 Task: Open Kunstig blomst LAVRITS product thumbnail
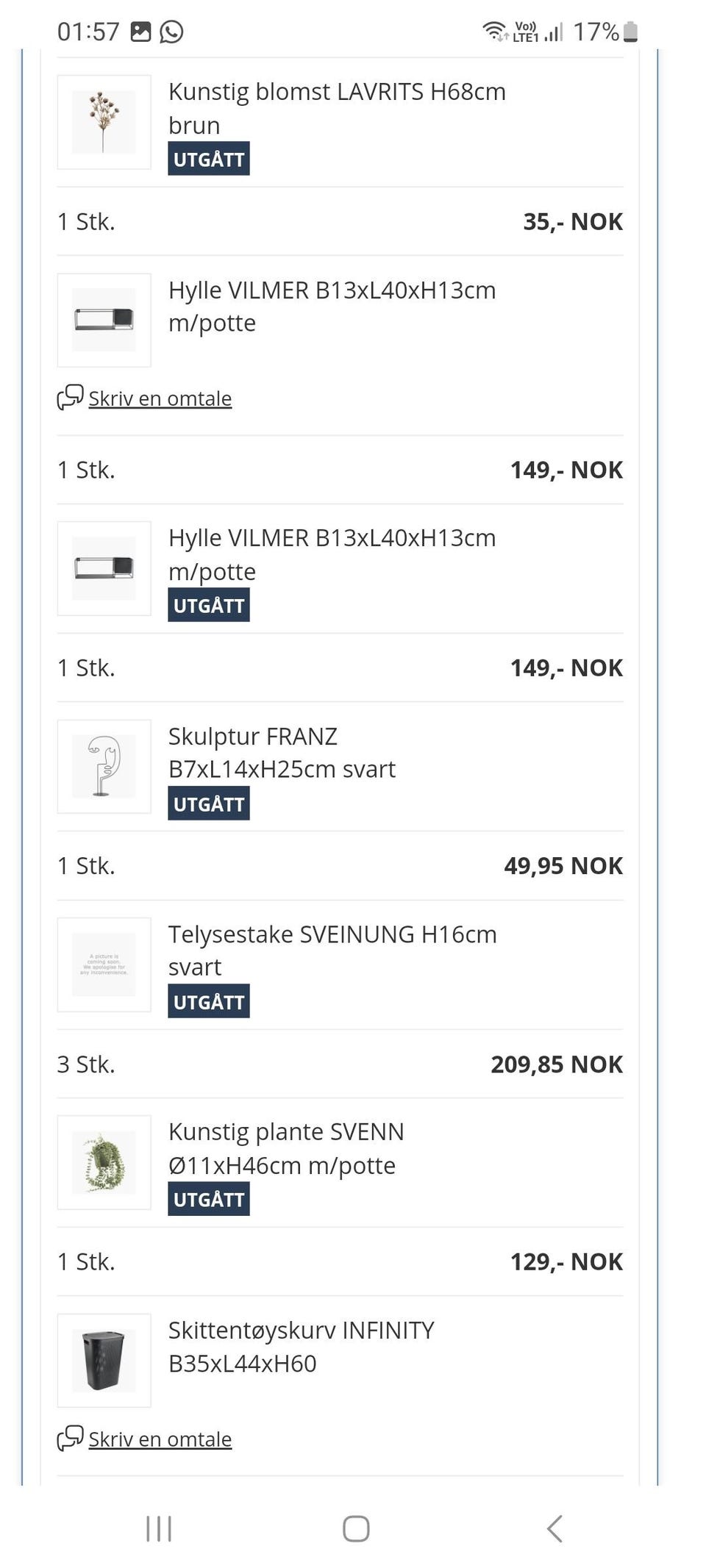click(x=104, y=122)
